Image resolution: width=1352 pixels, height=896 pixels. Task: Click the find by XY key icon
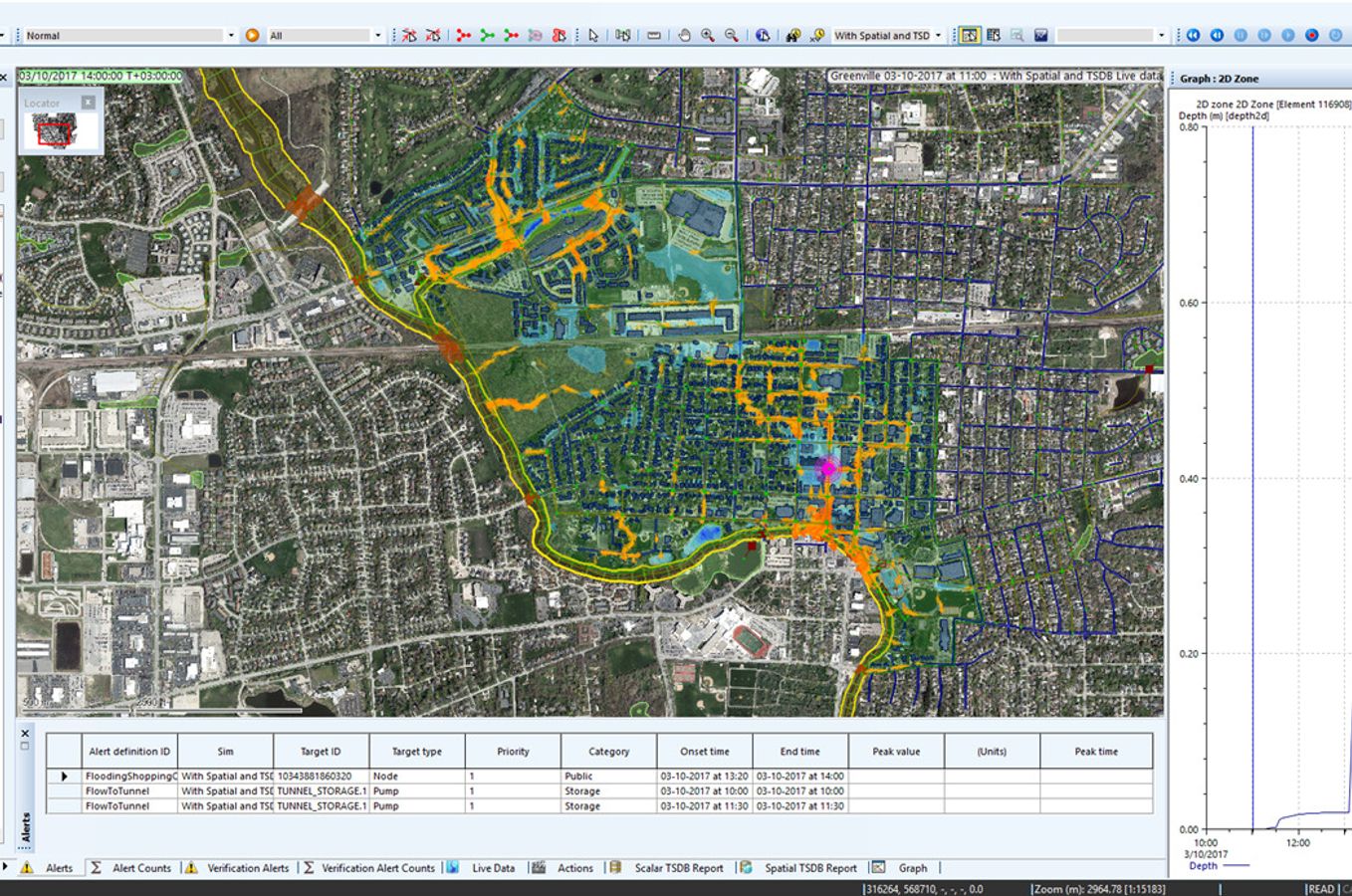coord(817,35)
